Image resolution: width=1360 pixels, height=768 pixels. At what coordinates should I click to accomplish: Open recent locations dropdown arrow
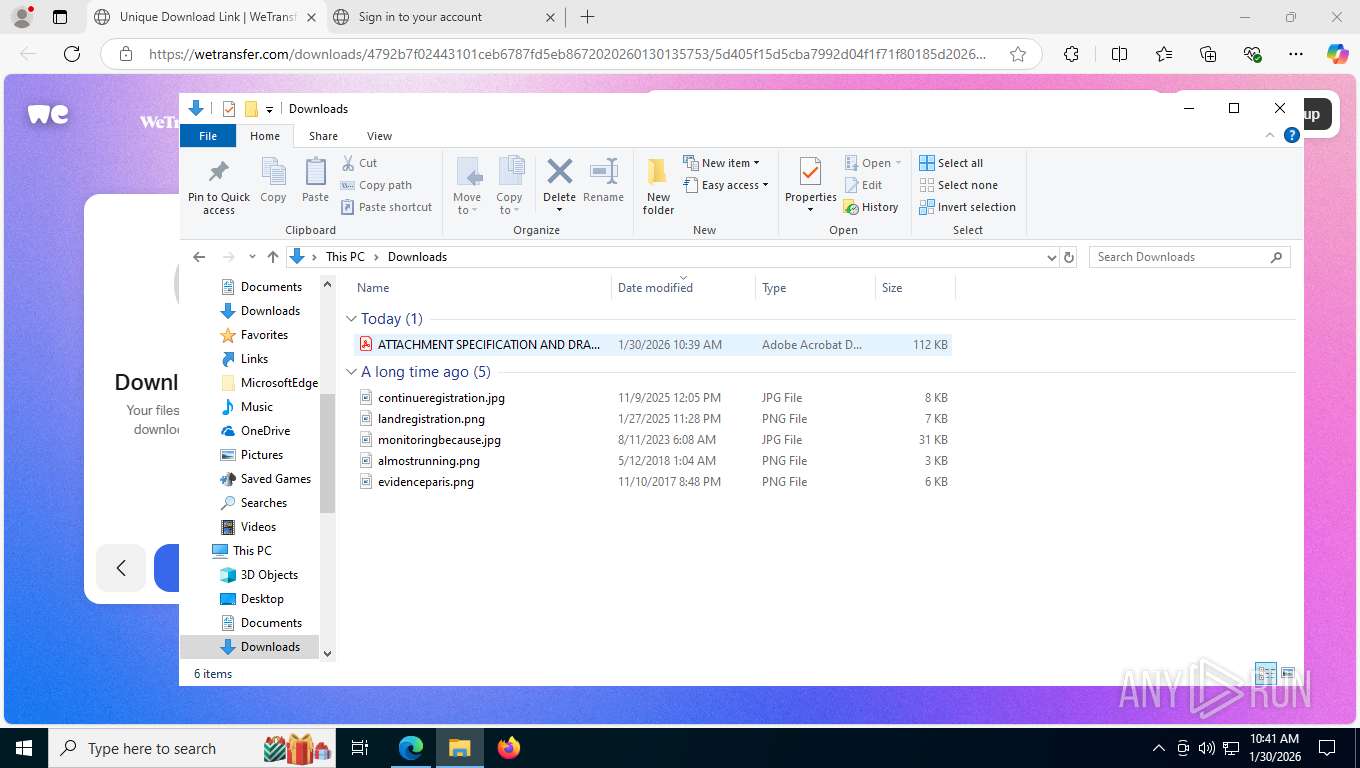pos(252,257)
